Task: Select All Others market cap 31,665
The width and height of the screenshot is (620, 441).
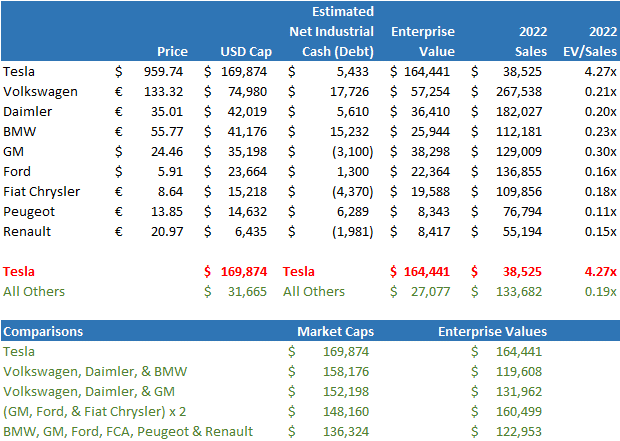Action: click(x=247, y=292)
